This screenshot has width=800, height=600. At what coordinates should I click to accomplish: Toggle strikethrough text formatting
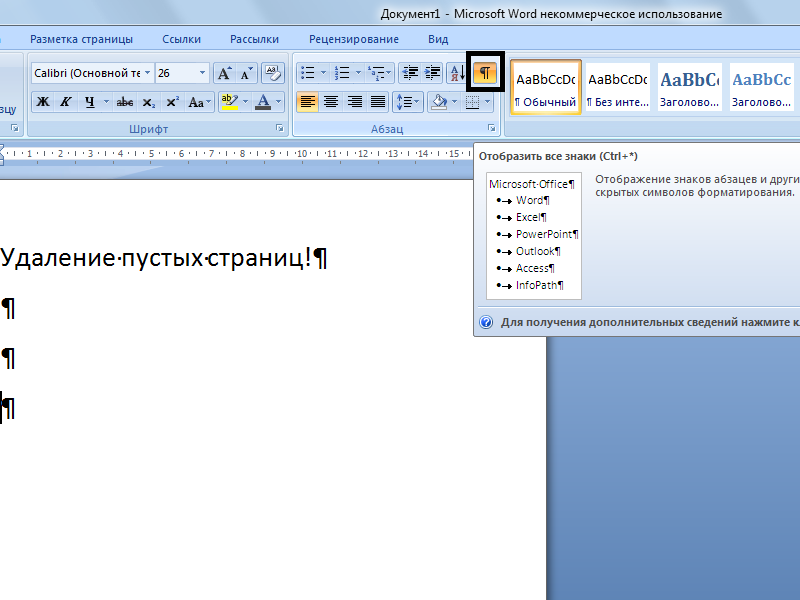(x=124, y=102)
